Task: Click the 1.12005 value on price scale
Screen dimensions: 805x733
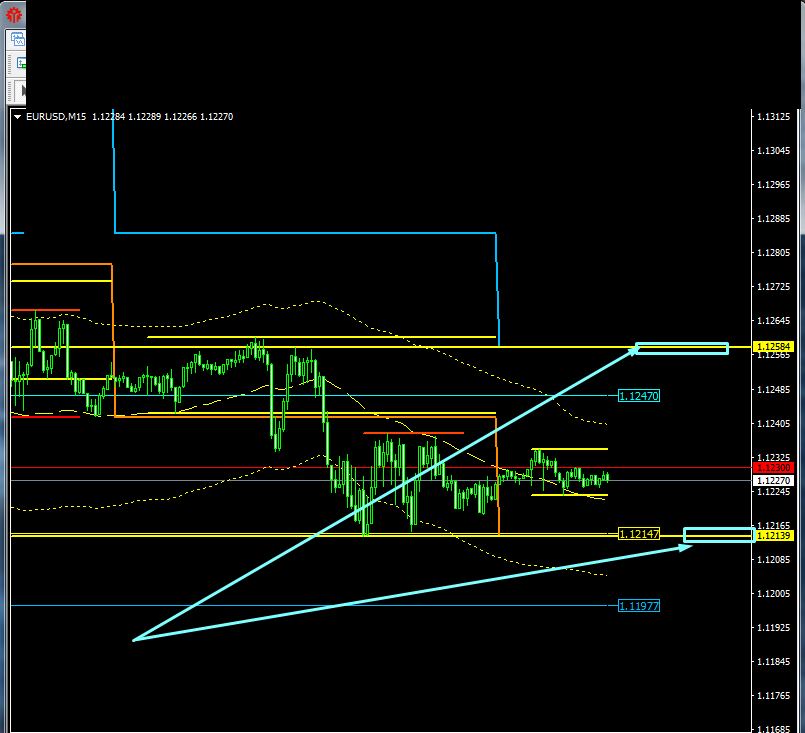Action: [774, 594]
